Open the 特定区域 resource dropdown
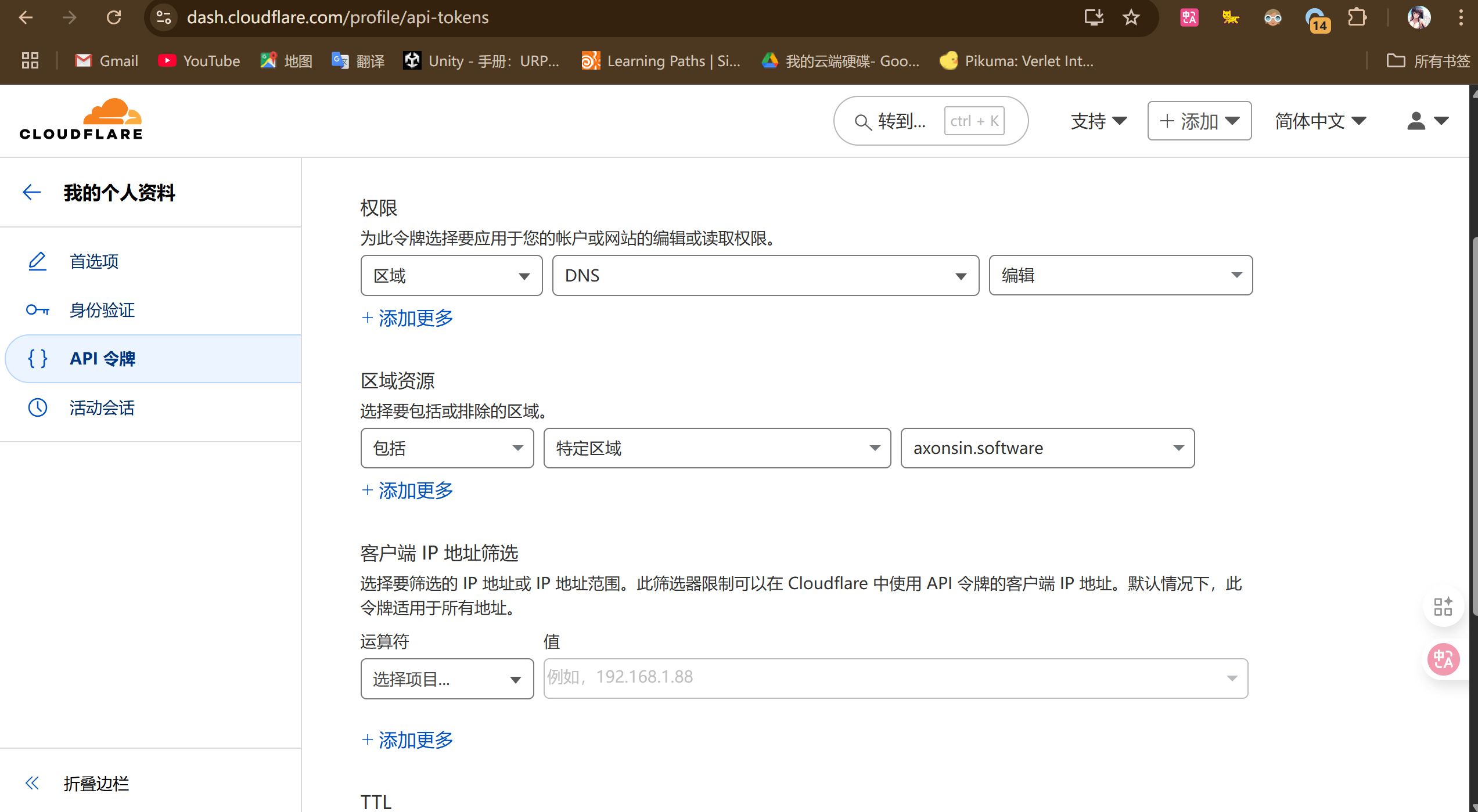Image resolution: width=1478 pixels, height=812 pixels. tap(717, 448)
